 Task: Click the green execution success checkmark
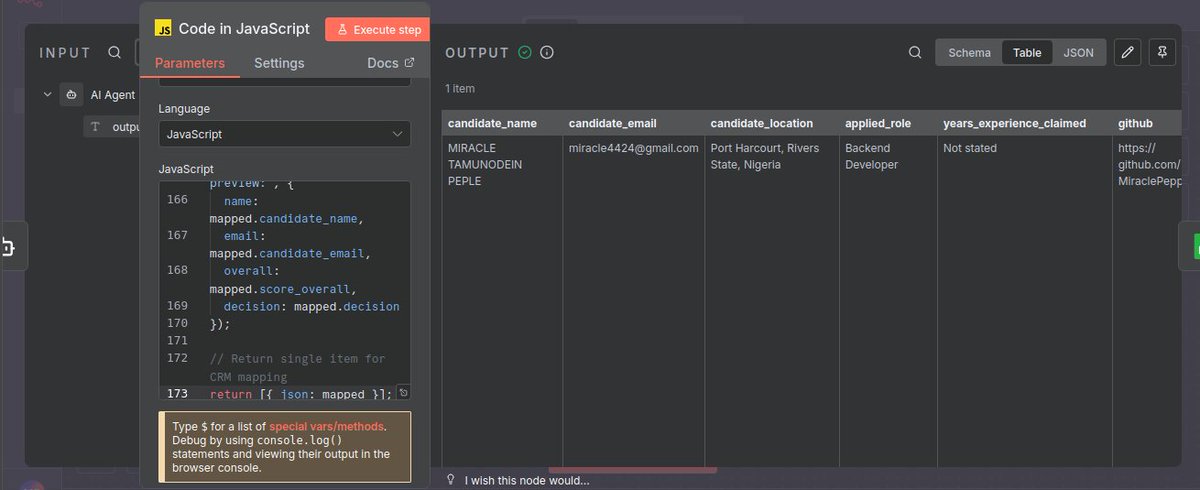pos(525,52)
